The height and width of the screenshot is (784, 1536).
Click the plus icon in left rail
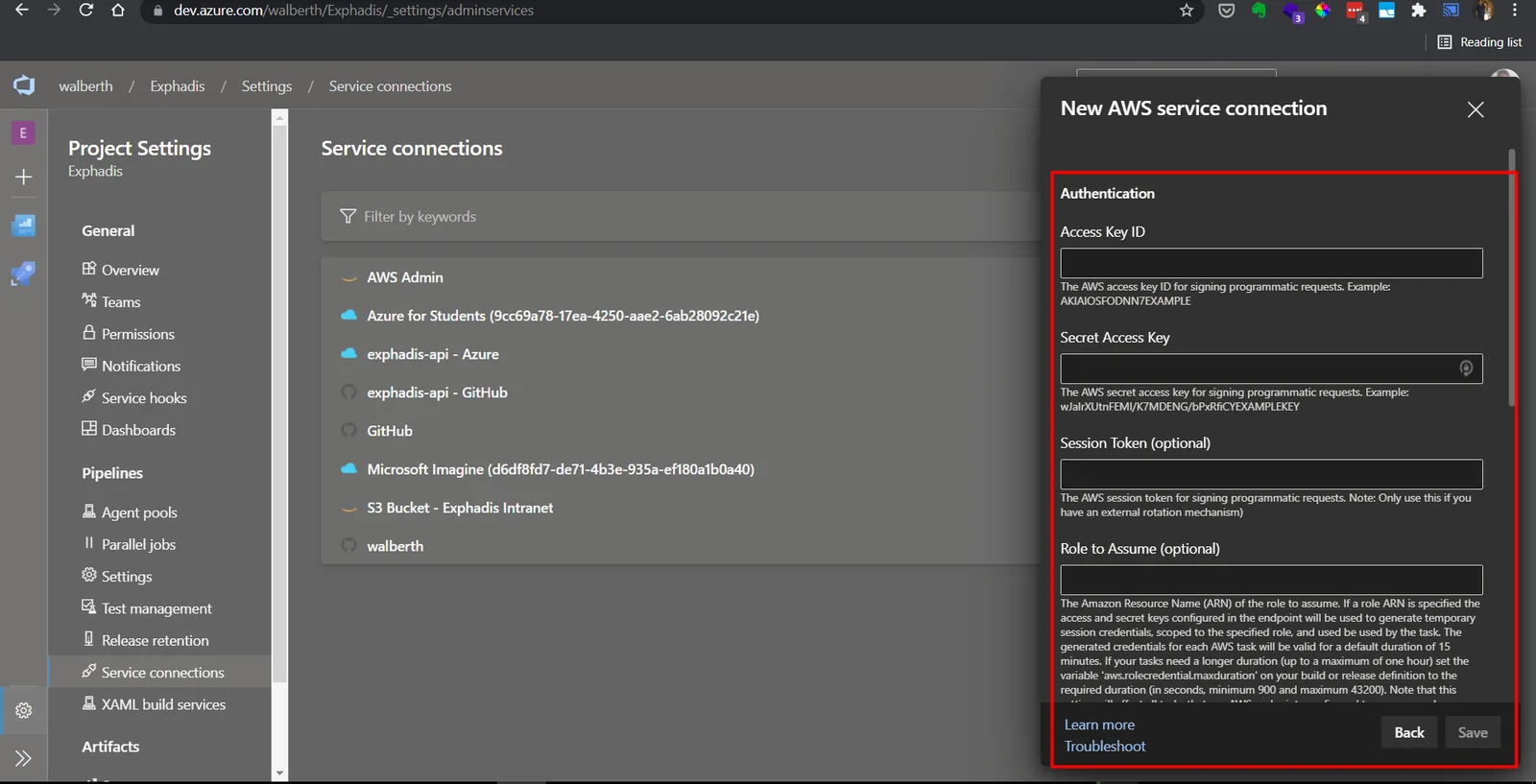tap(24, 177)
